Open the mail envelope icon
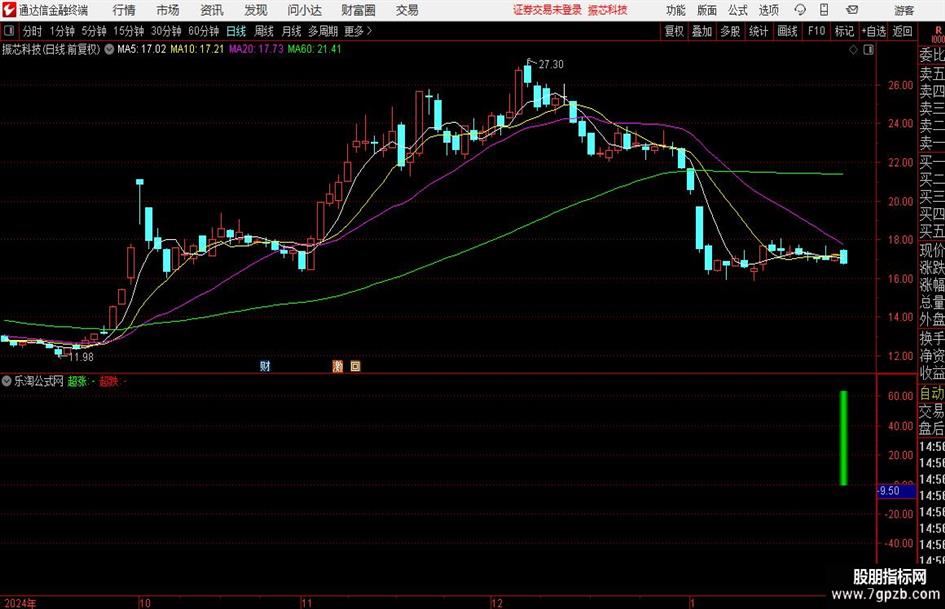 coord(852,10)
